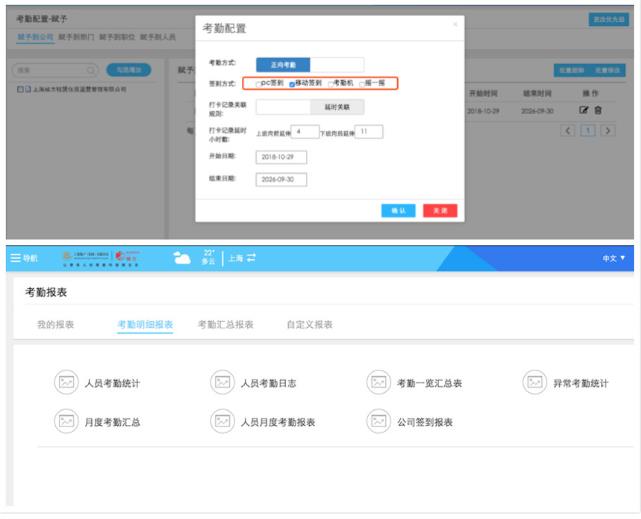Image resolution: width=641 pixels, height=519 pixels.
Task: Click the 2026-09-30 cell in the table
Action: tap(538, 111)
